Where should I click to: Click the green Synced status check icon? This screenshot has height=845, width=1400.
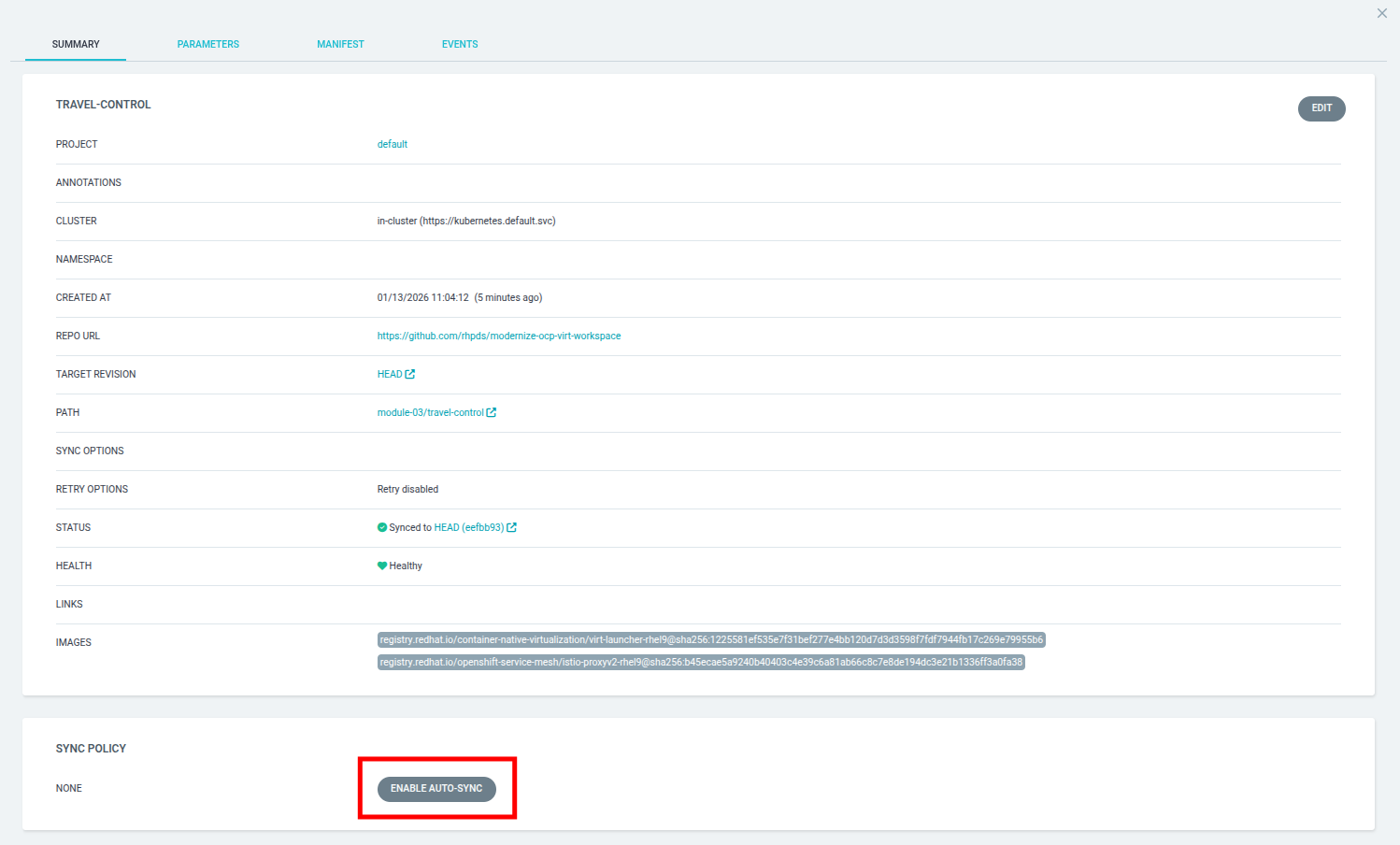(x=382, y=526)
